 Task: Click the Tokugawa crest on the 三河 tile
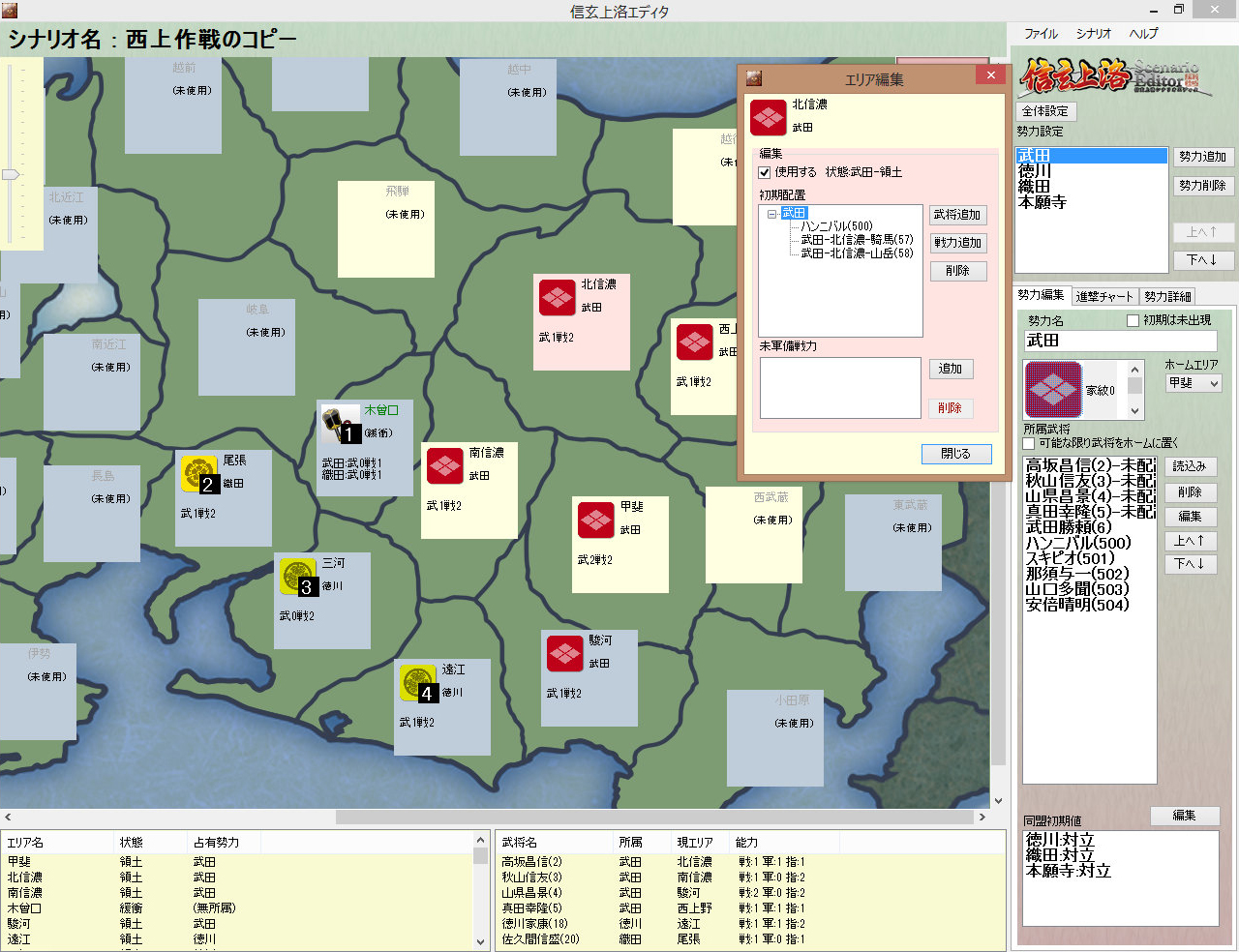tap(297, 576)
